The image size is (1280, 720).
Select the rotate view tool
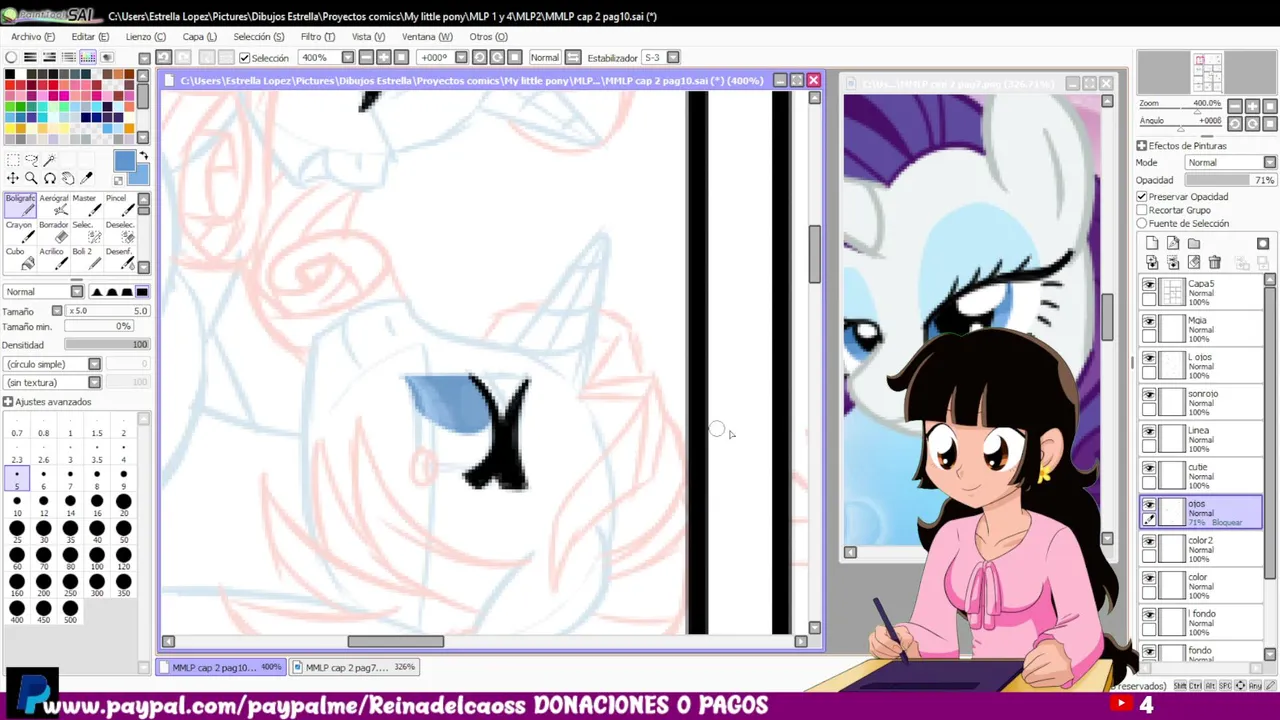tap(49, 179)
